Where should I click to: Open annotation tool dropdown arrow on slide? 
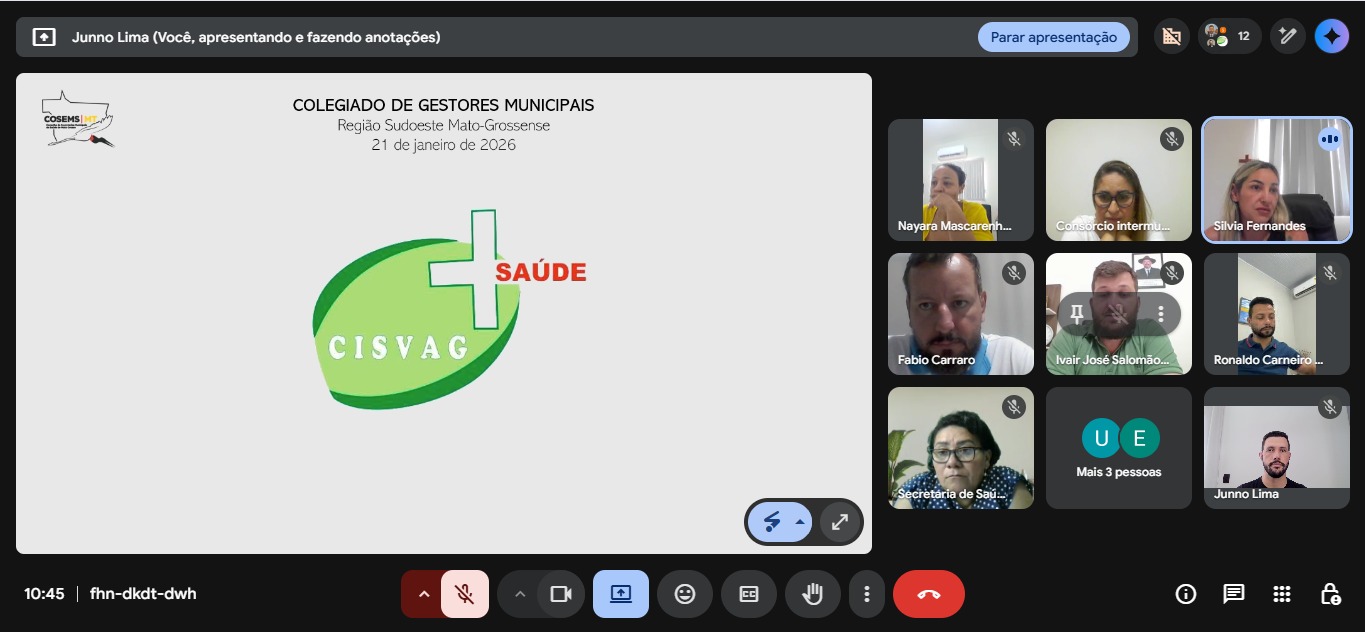pos(800,522)
